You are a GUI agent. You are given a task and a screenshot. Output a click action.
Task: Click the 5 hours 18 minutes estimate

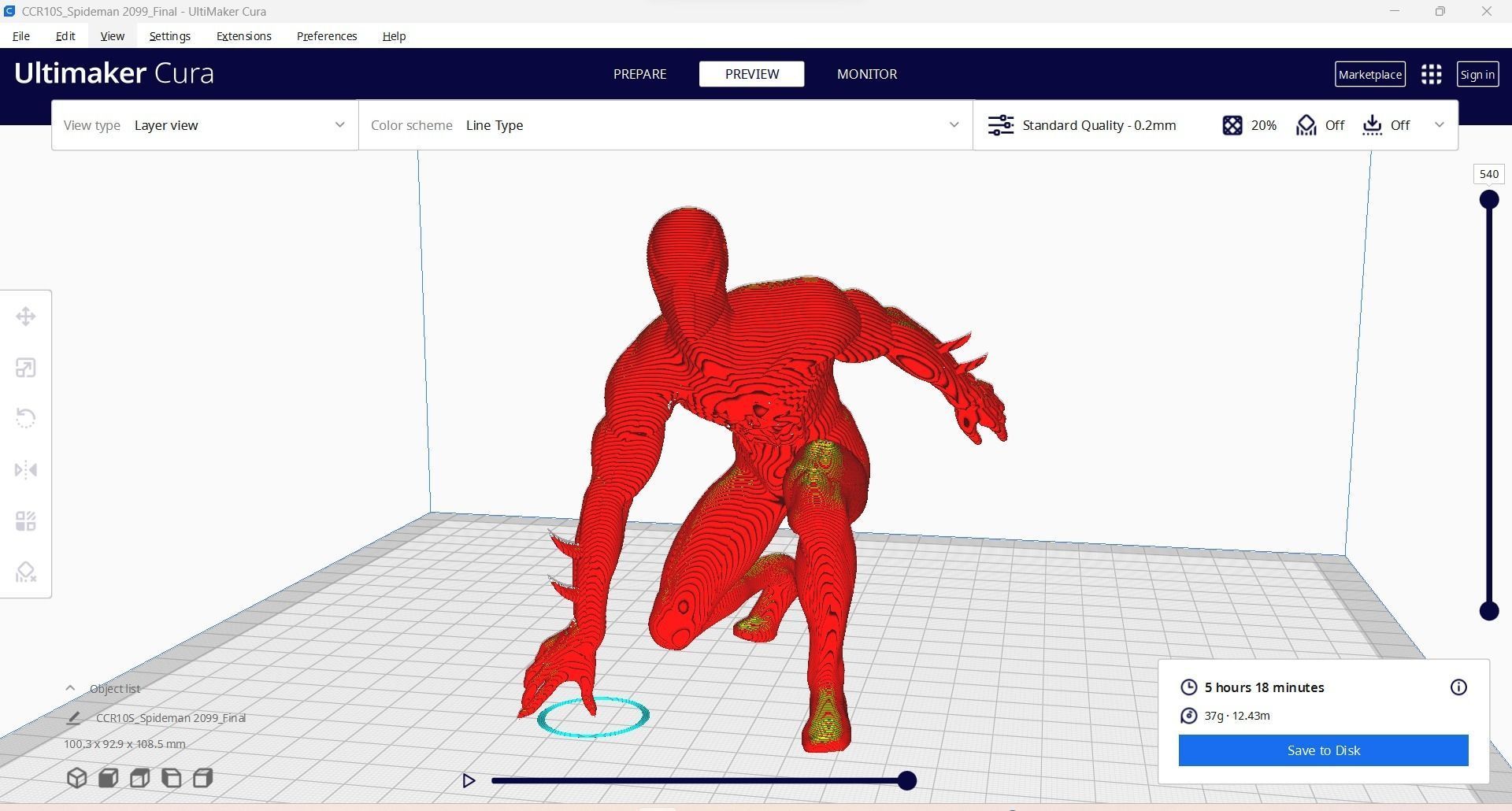[x=1264, y=687]
